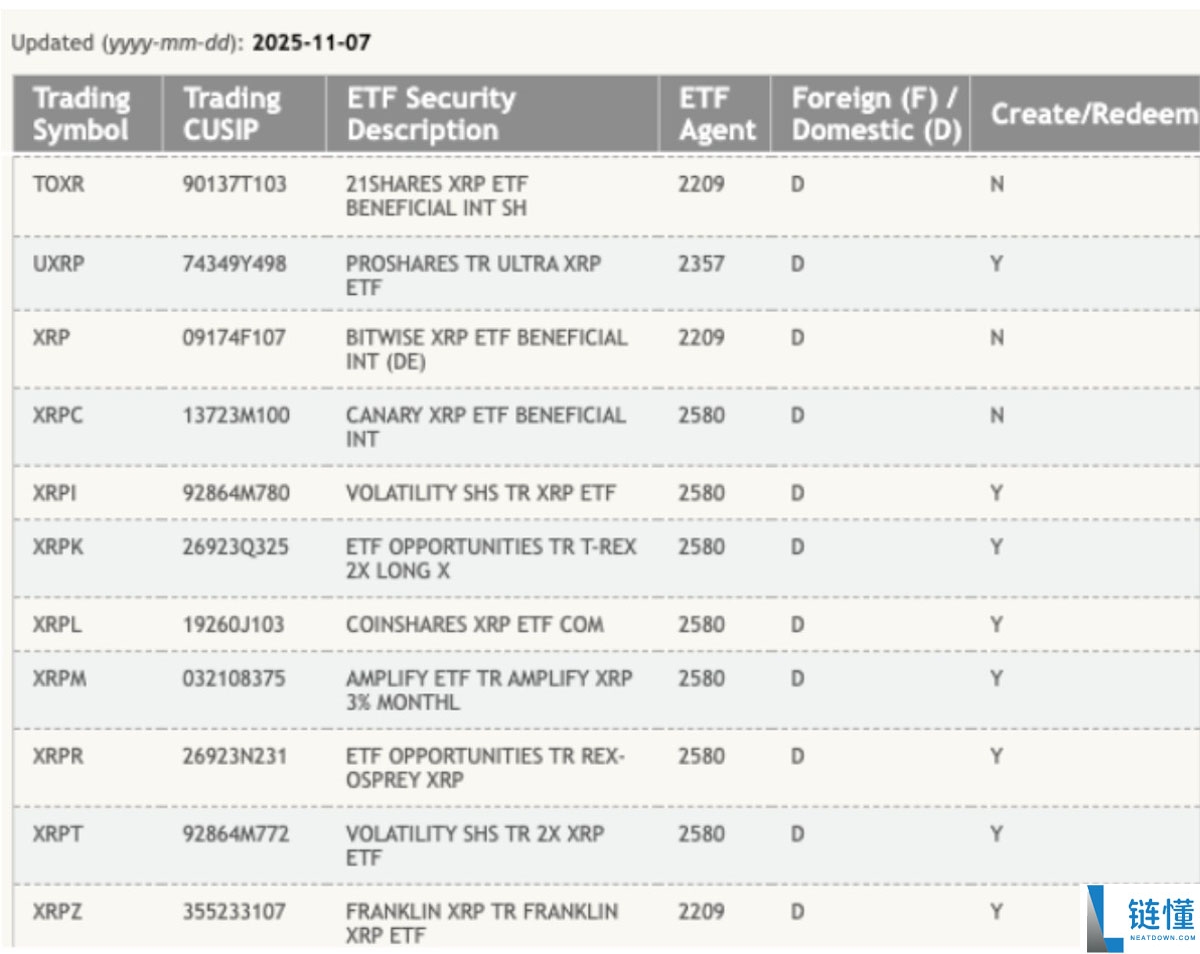Sort by the Trading Symbol column header
This screenshot has height=954, width=1200.
[82, 114]
